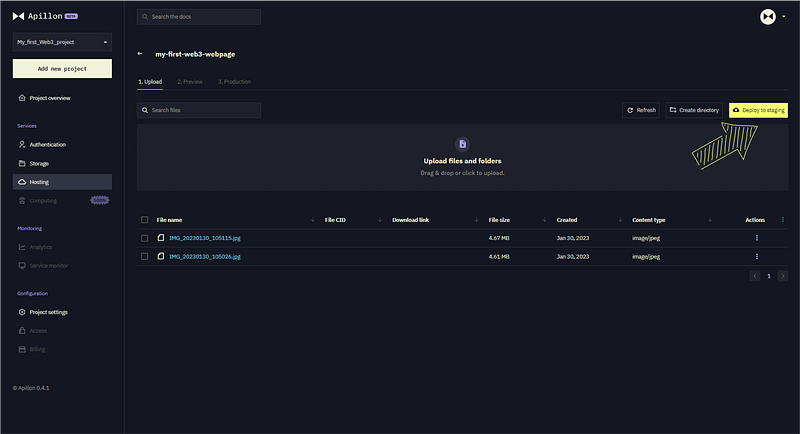Click Apillon 0.4.1 version text
This screenshot has width=800, height=434.
click(x=31, y=388)
